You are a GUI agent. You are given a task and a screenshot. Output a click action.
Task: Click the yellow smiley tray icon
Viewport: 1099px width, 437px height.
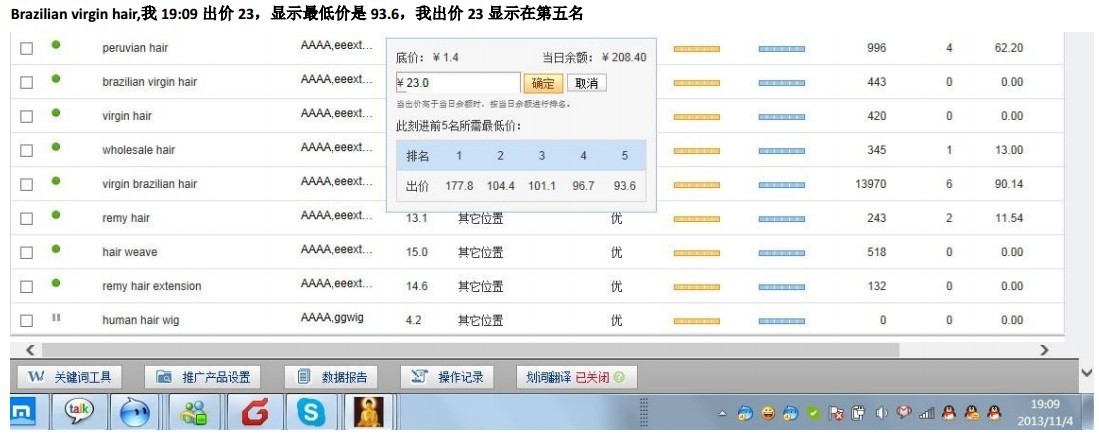[x=768, y=414]
